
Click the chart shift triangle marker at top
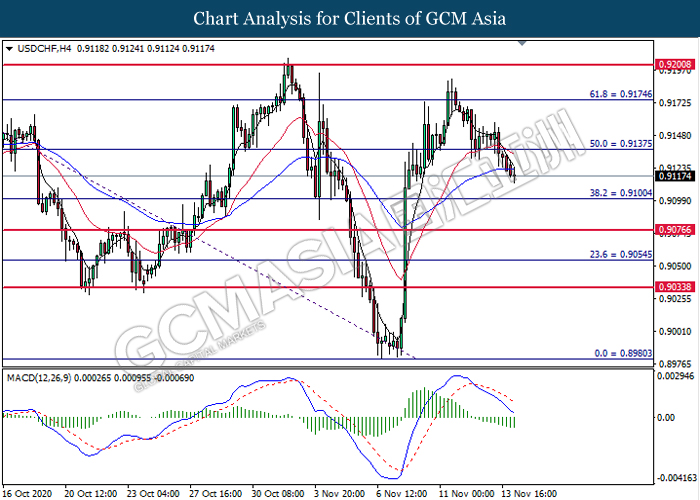tap(522, 43)
